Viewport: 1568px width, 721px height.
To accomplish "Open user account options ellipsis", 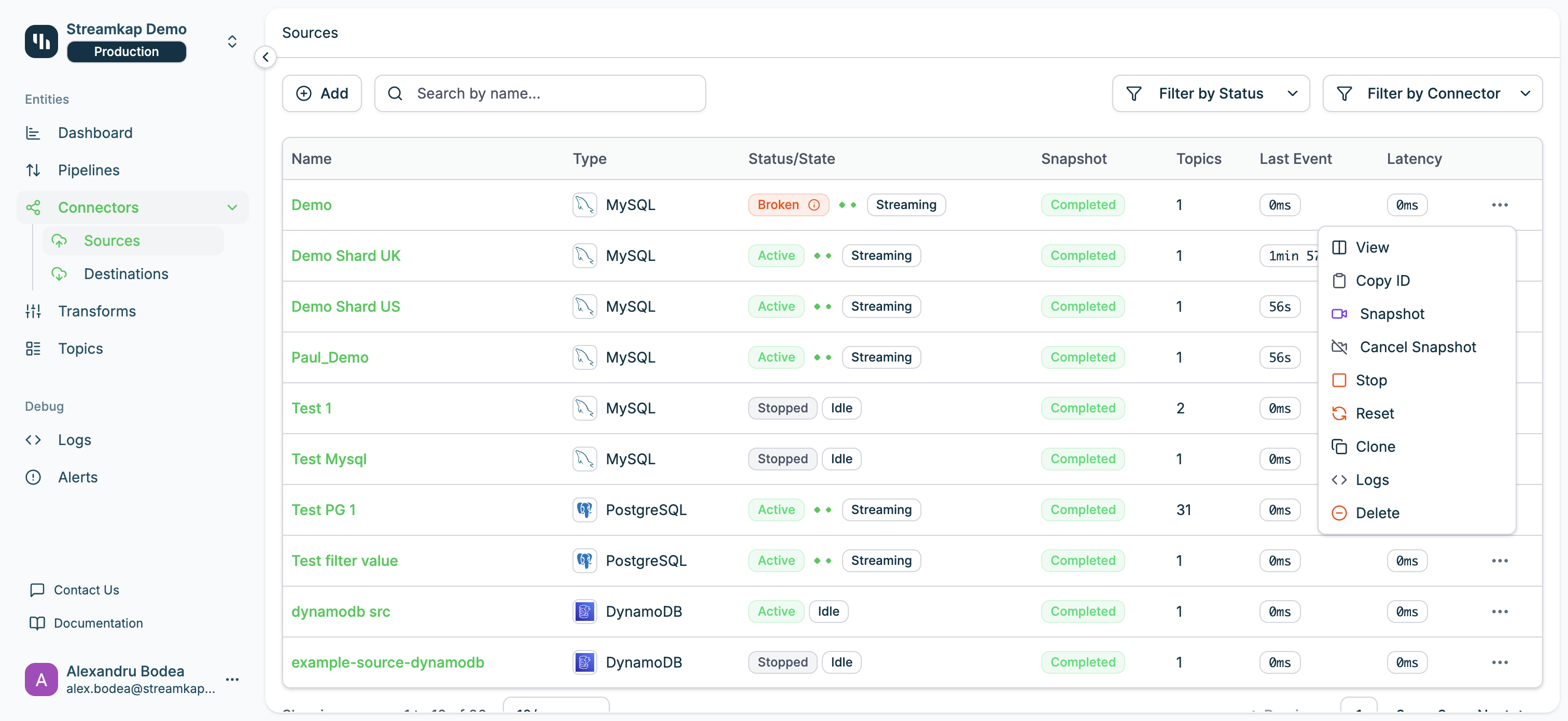I will tap(232, 679).
